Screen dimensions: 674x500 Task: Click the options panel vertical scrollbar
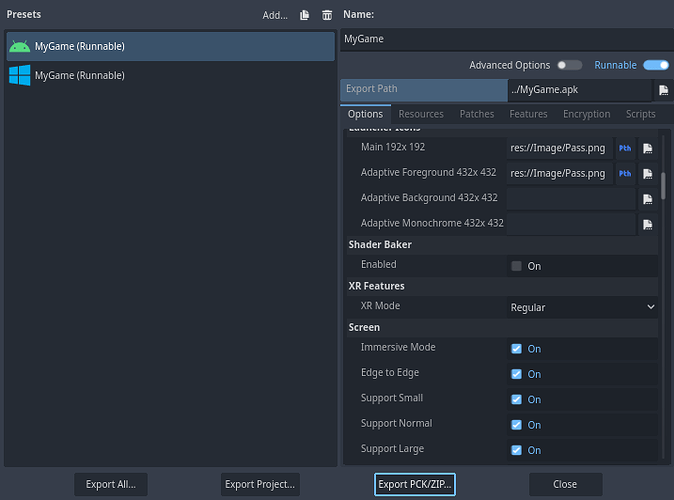(662, 186)
